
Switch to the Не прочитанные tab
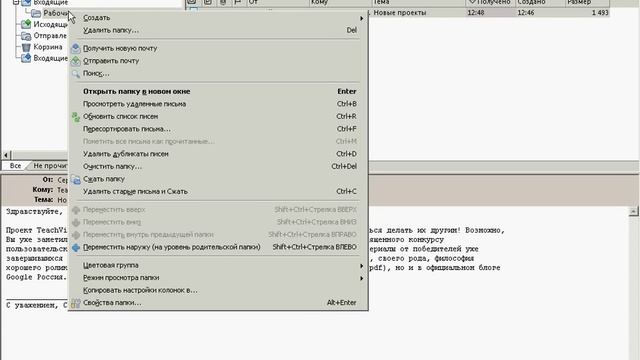[x=50, y=166]
